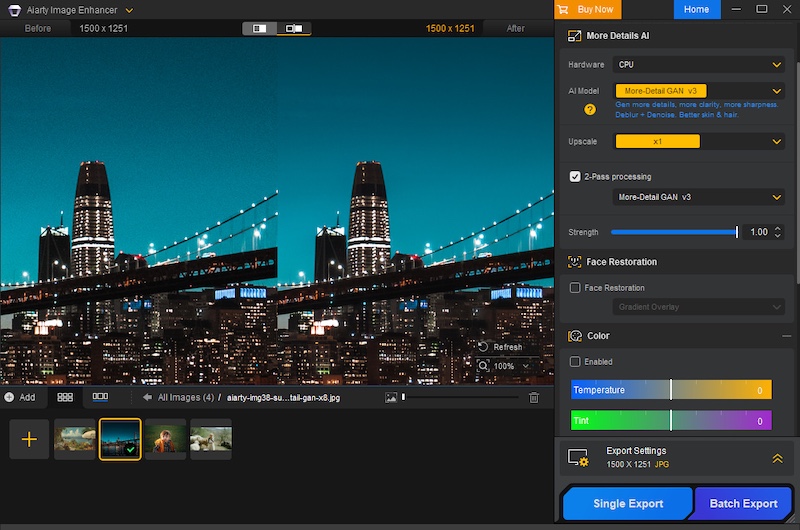Open the Home tab
Viewport: 800px width, 530px height.
[696, 9]
